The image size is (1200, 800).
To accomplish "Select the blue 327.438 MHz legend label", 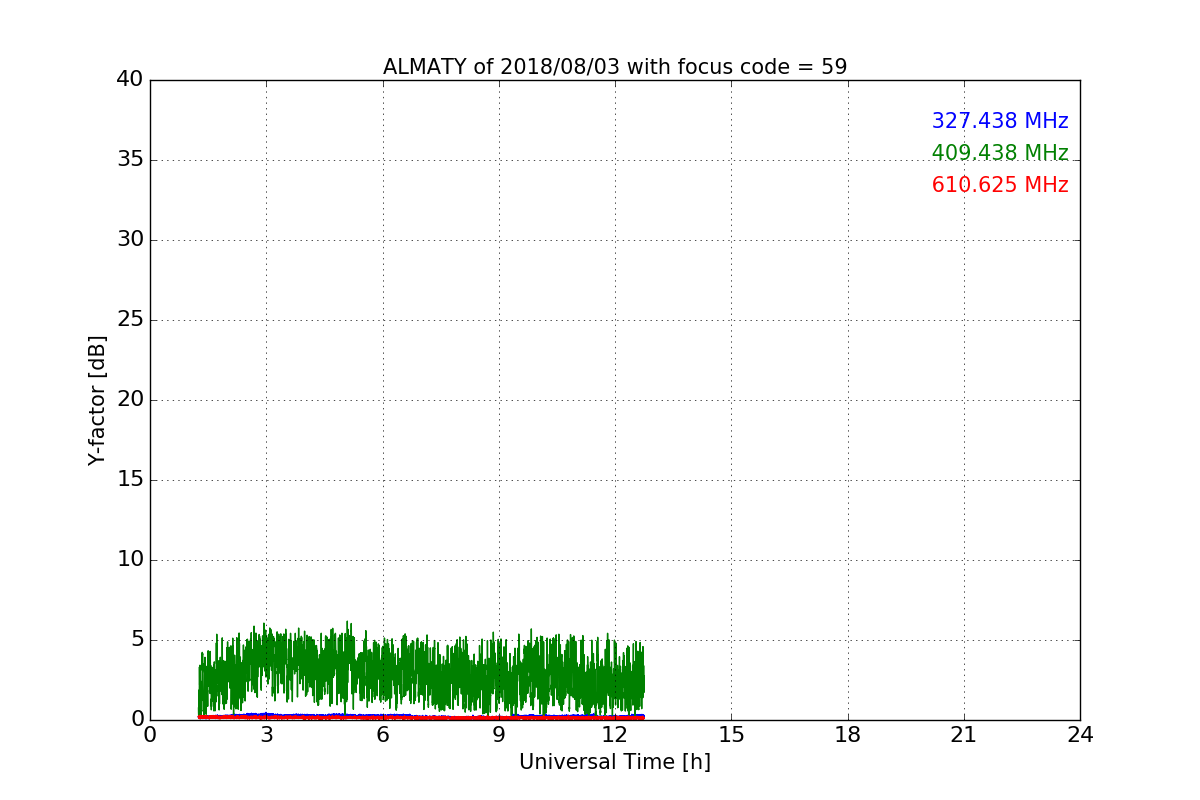I will pos(999,121).
